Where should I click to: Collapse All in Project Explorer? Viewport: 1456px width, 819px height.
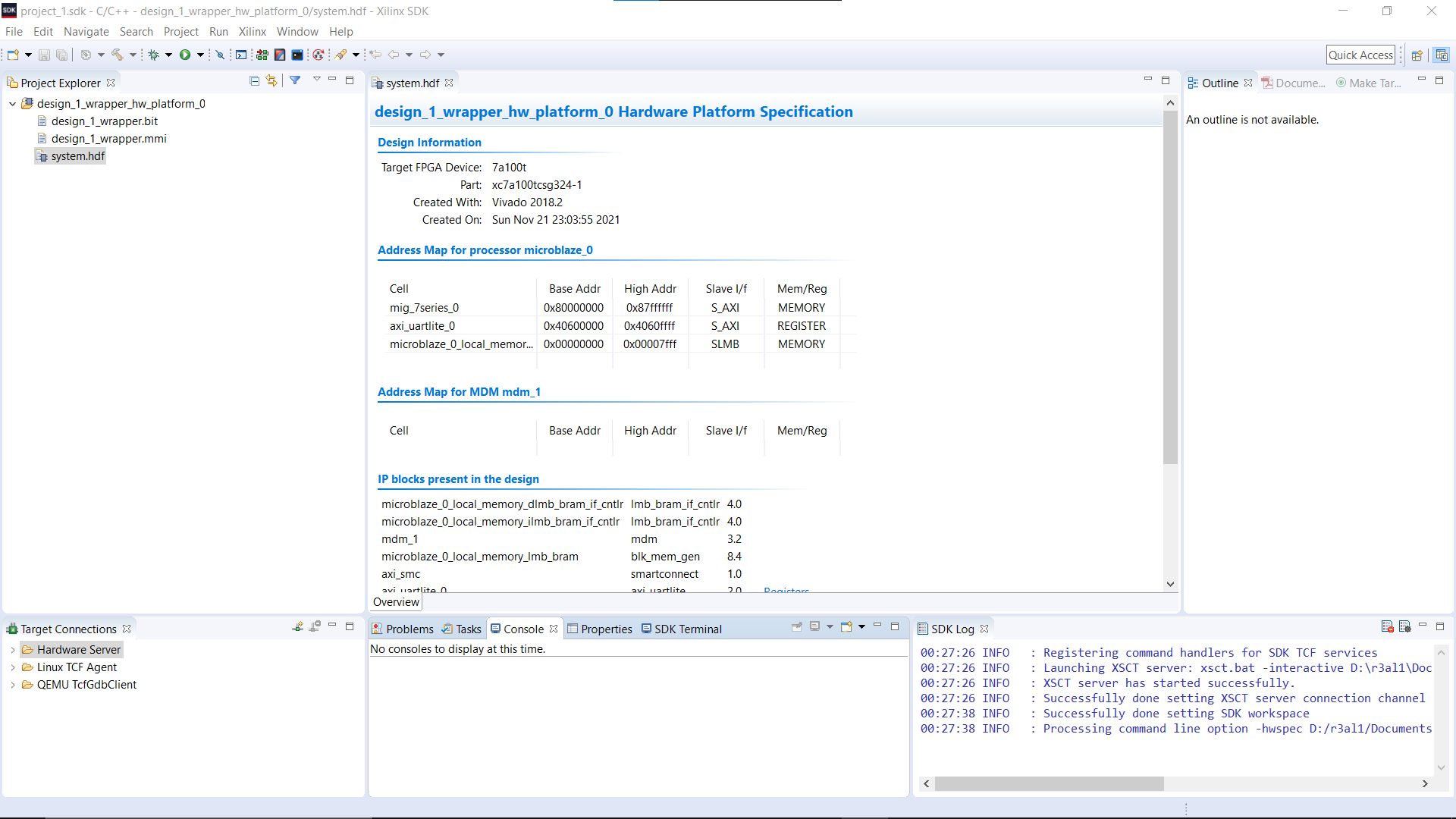click(255, 80)
